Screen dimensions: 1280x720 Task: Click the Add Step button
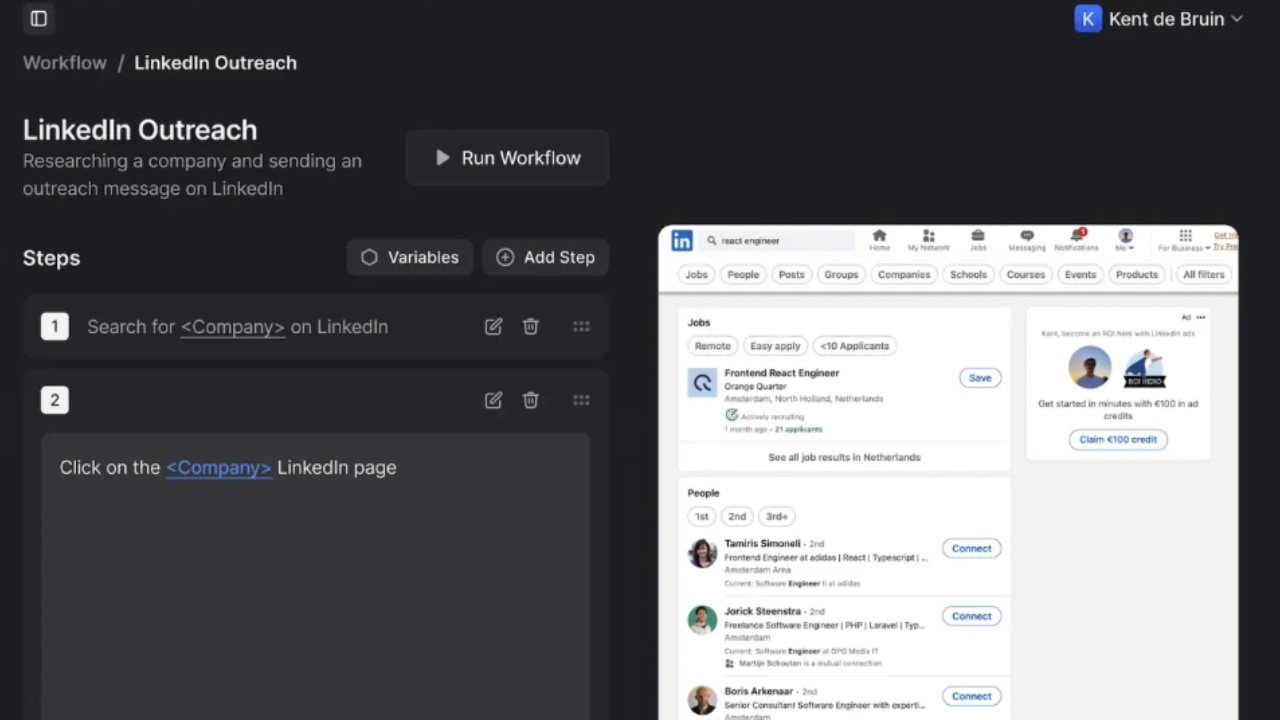(546, 257)
